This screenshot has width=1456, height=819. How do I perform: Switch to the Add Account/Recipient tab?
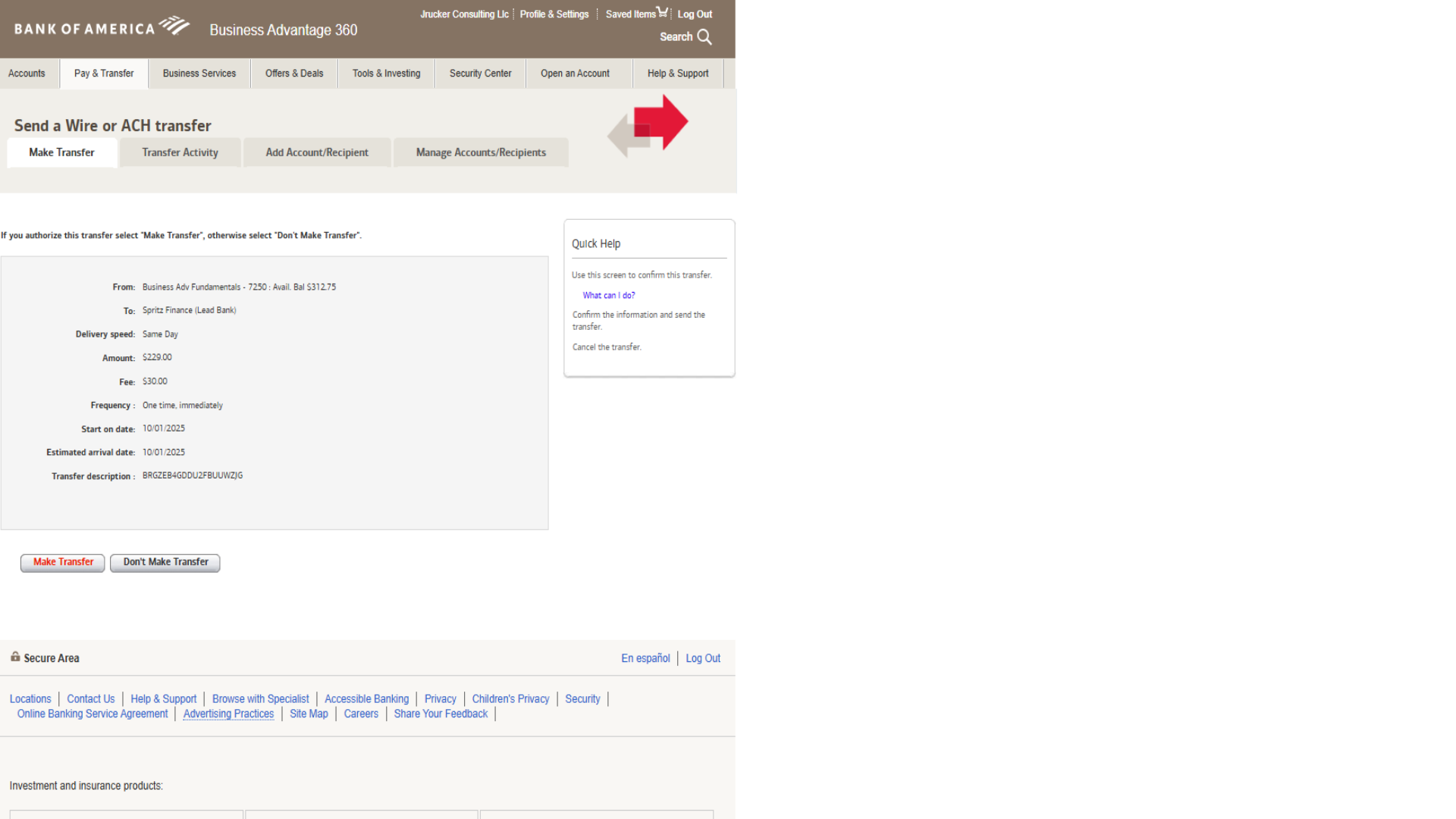point(317,152)
